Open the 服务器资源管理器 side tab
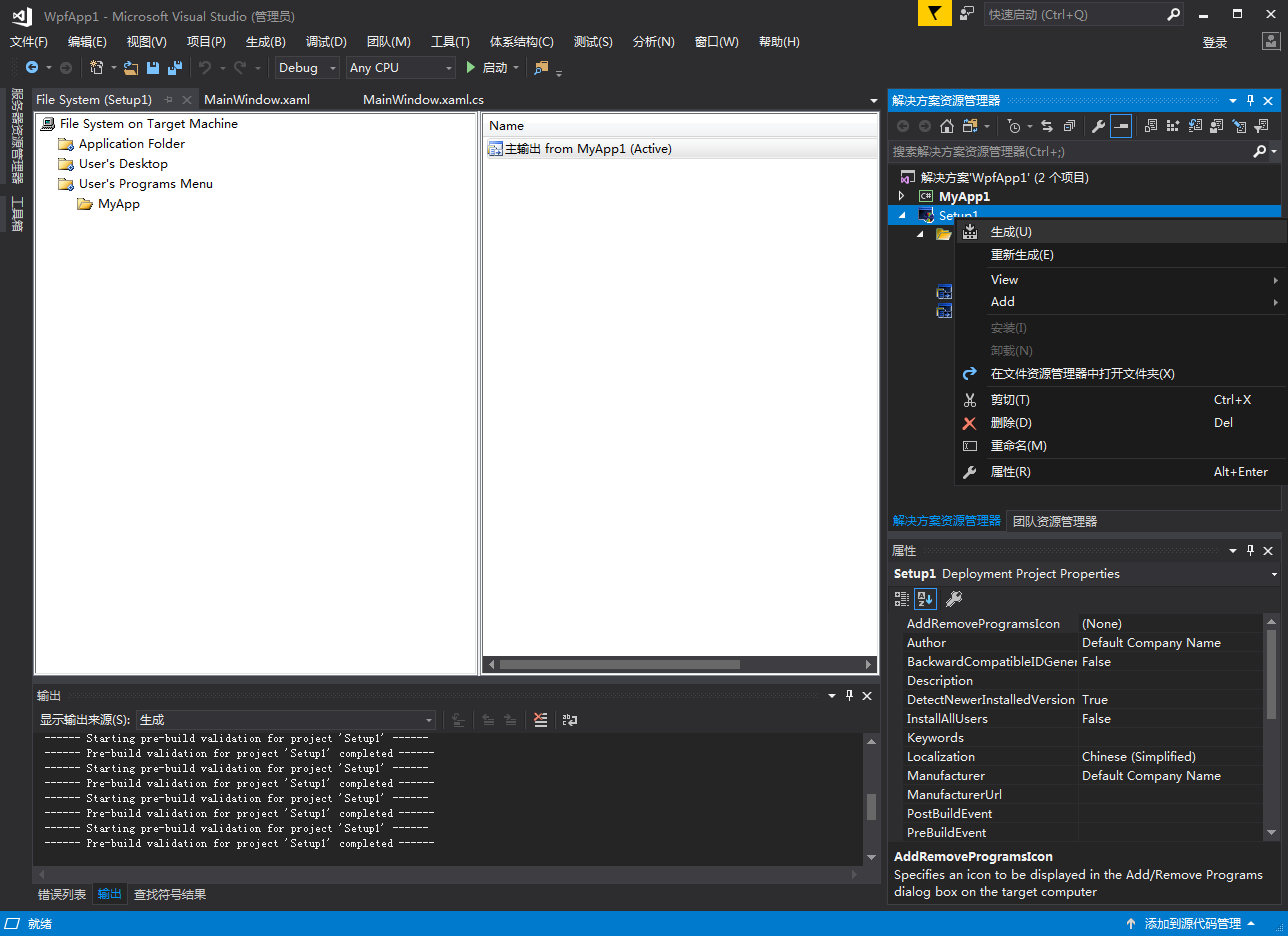The height and width of the screenshot is (936, 1288). (16, 136)
